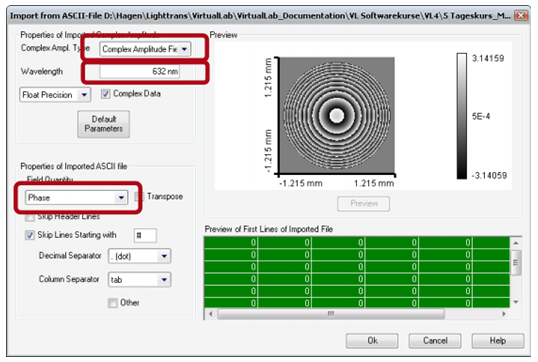
Task: Check the Other column separator checkbox
Action: point(113,303)
